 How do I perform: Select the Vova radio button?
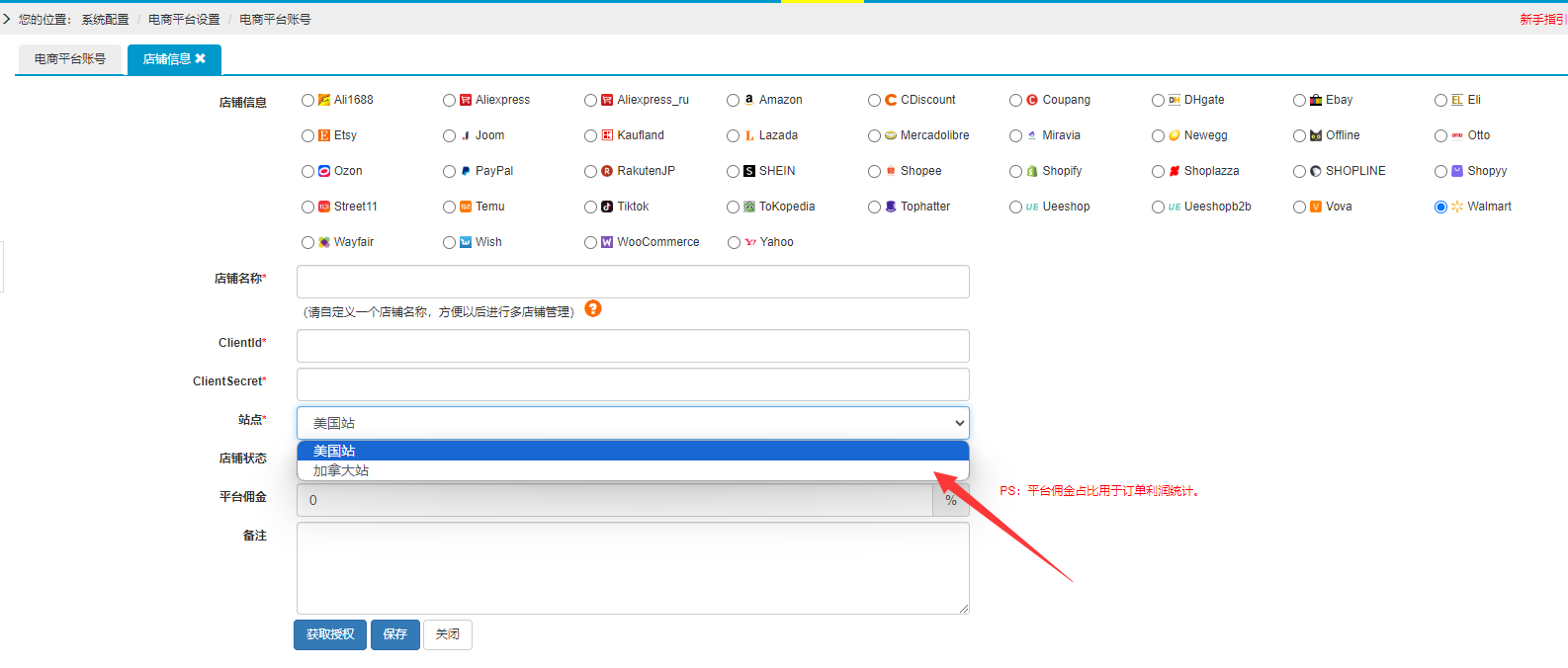pyautogui.click(x=1300, y=207)
